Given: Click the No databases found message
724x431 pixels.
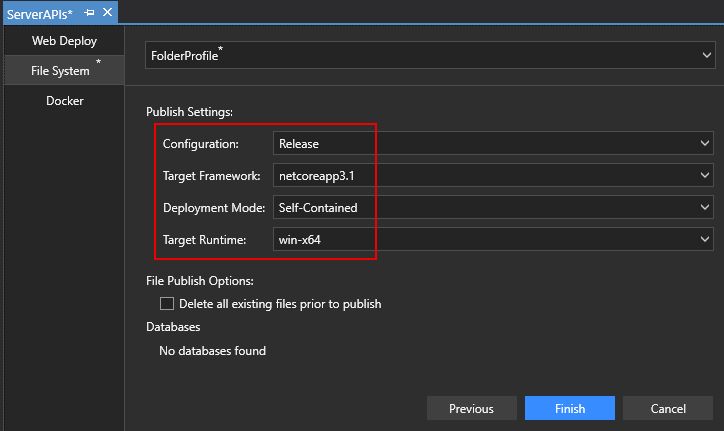Looking at the screenshot, I should point(212,351).
